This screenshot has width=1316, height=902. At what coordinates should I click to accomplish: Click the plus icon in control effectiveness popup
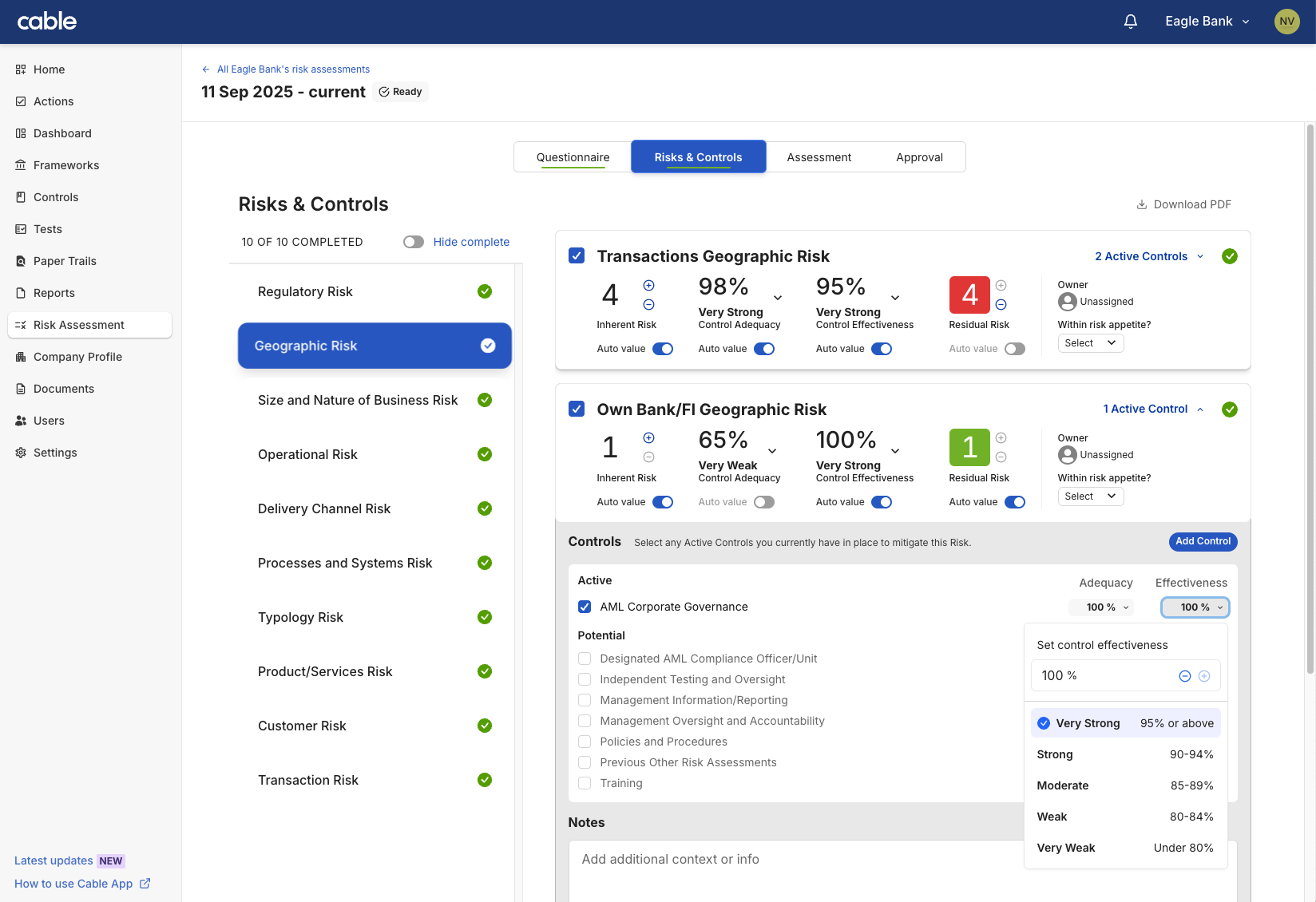pyautogui.click(x=1204, y=676)
